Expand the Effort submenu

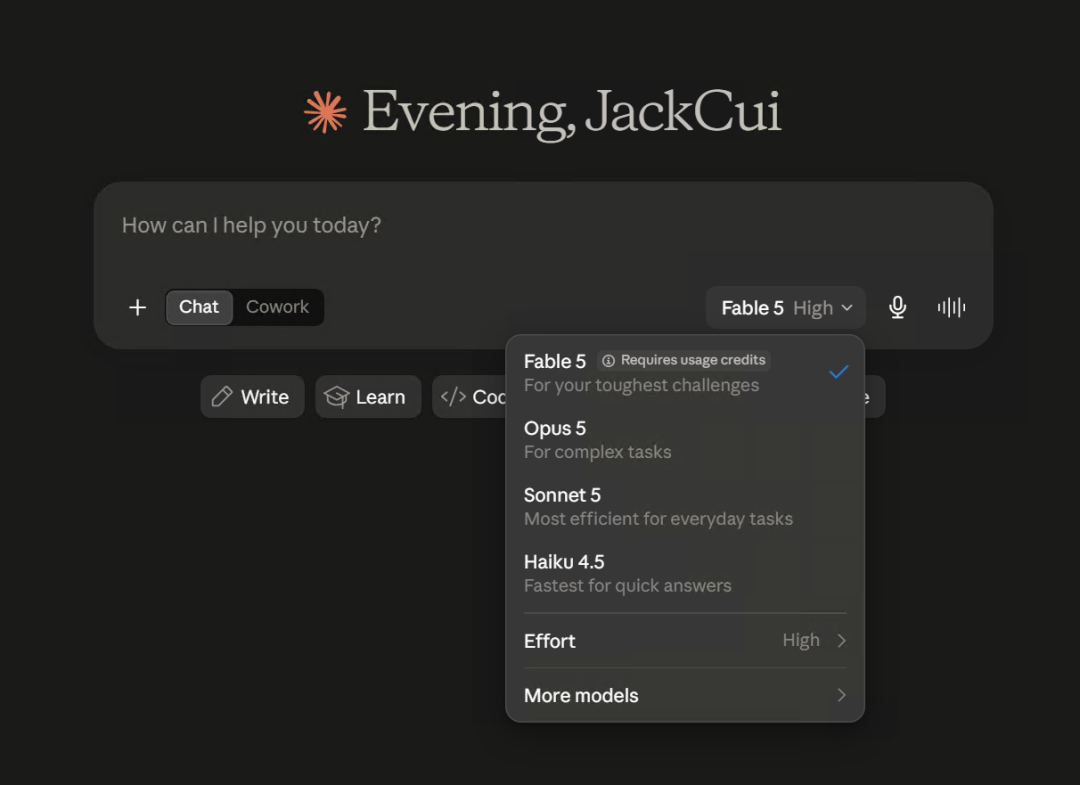pyautogui.click(x=685, y=641)
